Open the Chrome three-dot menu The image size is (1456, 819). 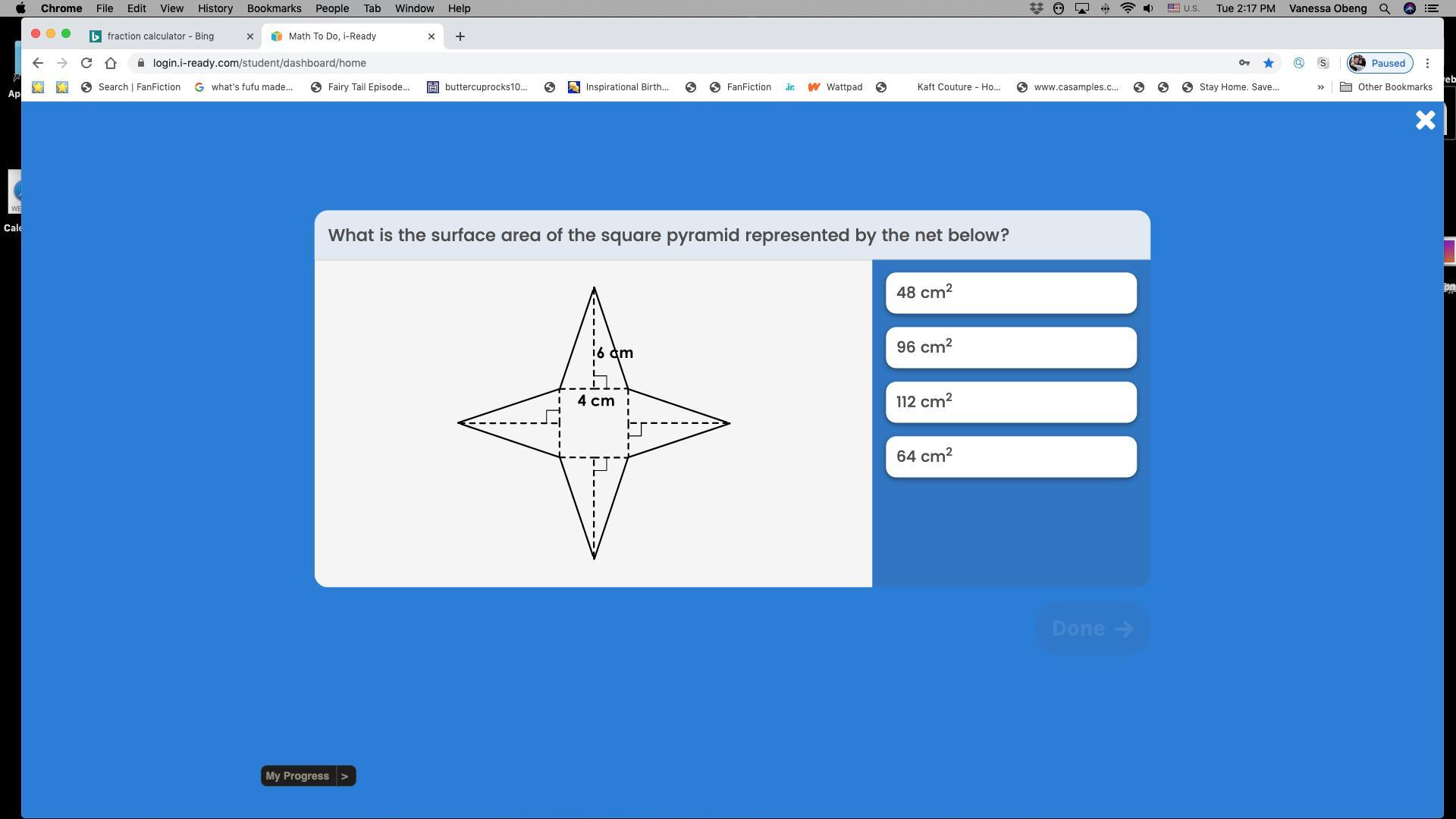click(1427, 63)
